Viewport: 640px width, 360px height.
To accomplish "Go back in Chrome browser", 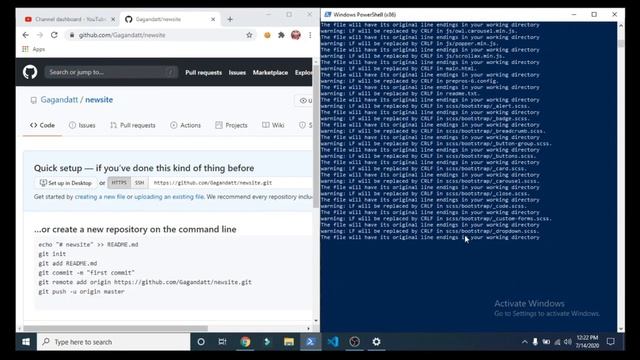I will tap(26, 35).
